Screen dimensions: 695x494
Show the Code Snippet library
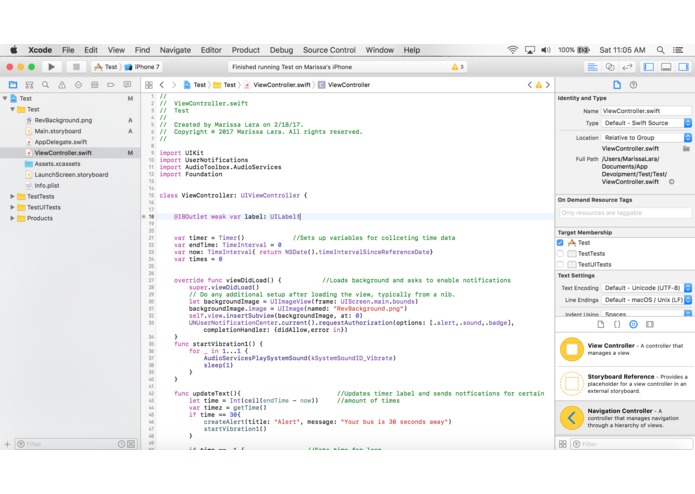point(617,324)
